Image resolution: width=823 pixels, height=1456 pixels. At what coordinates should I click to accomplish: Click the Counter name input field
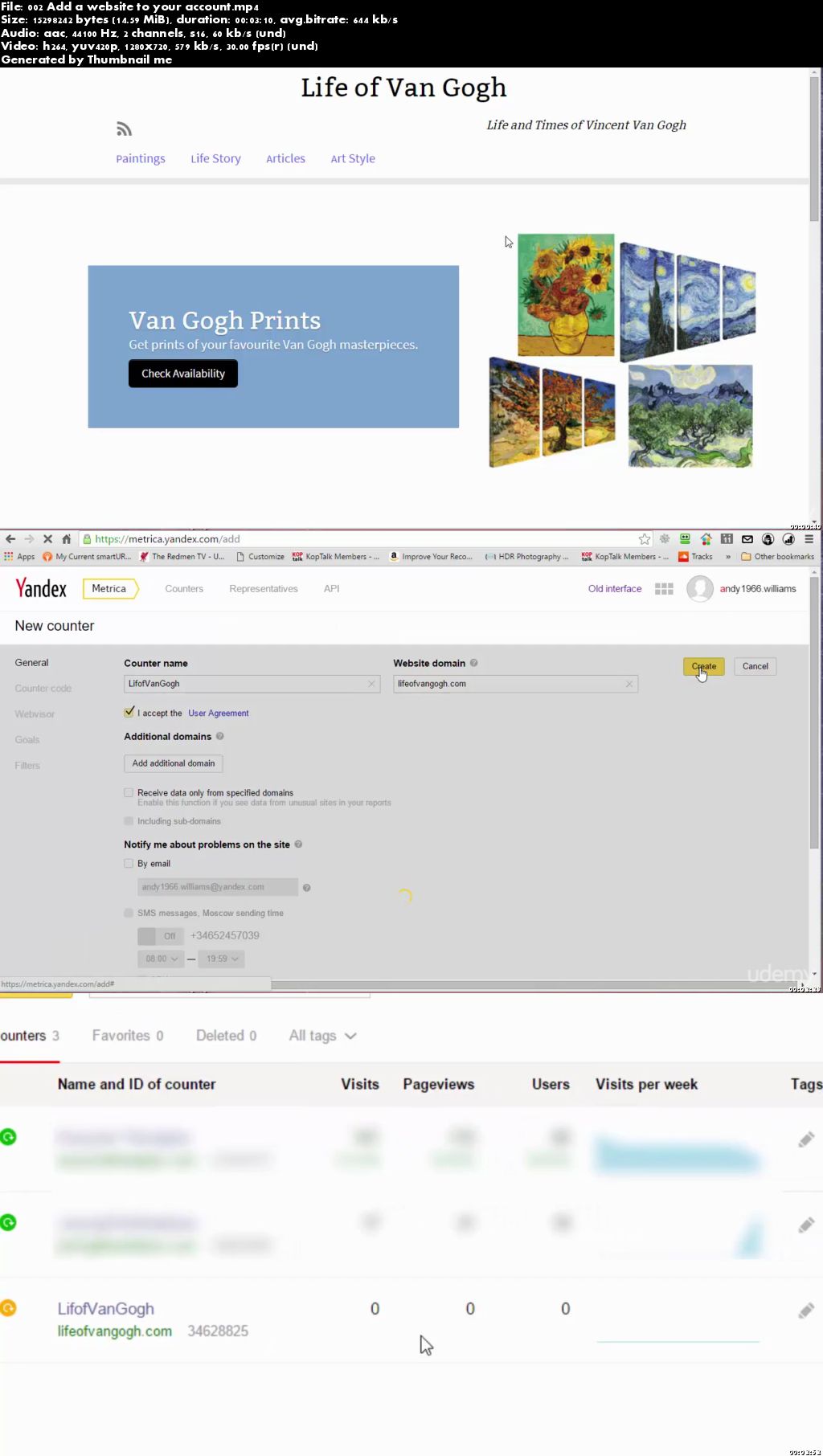[x=252, y=684]
